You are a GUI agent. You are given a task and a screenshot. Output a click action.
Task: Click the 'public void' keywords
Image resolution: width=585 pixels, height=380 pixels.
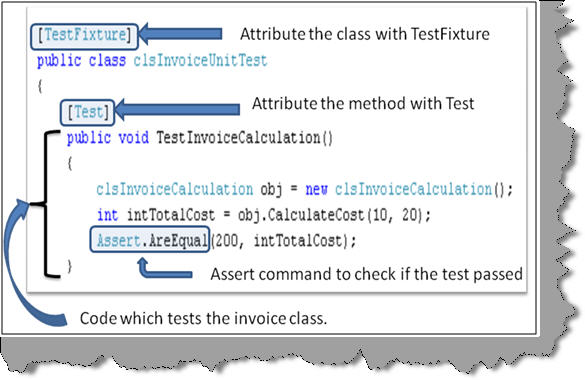pyautogui.click(x=108, y=138)
